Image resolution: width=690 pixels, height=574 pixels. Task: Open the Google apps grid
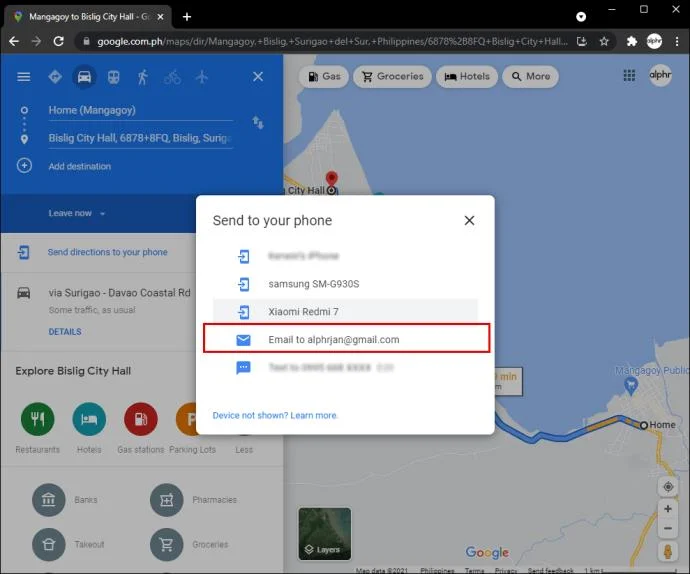(629, 76)
